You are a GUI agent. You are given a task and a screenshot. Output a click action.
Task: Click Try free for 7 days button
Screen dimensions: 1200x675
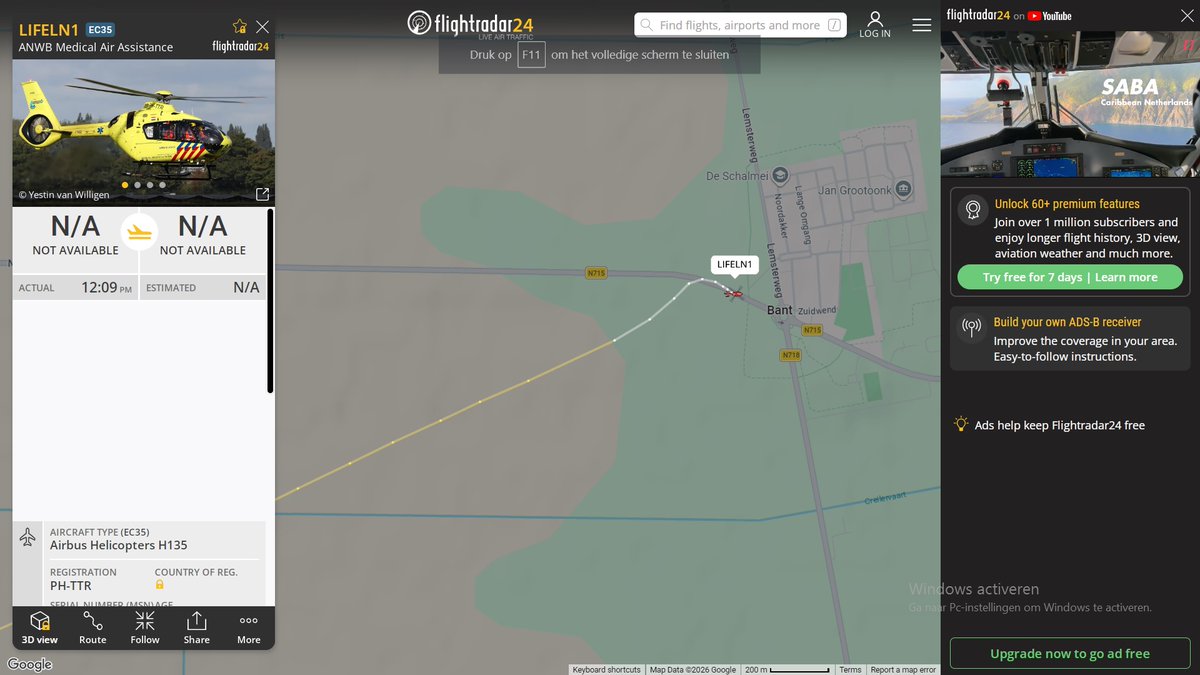1070,277
